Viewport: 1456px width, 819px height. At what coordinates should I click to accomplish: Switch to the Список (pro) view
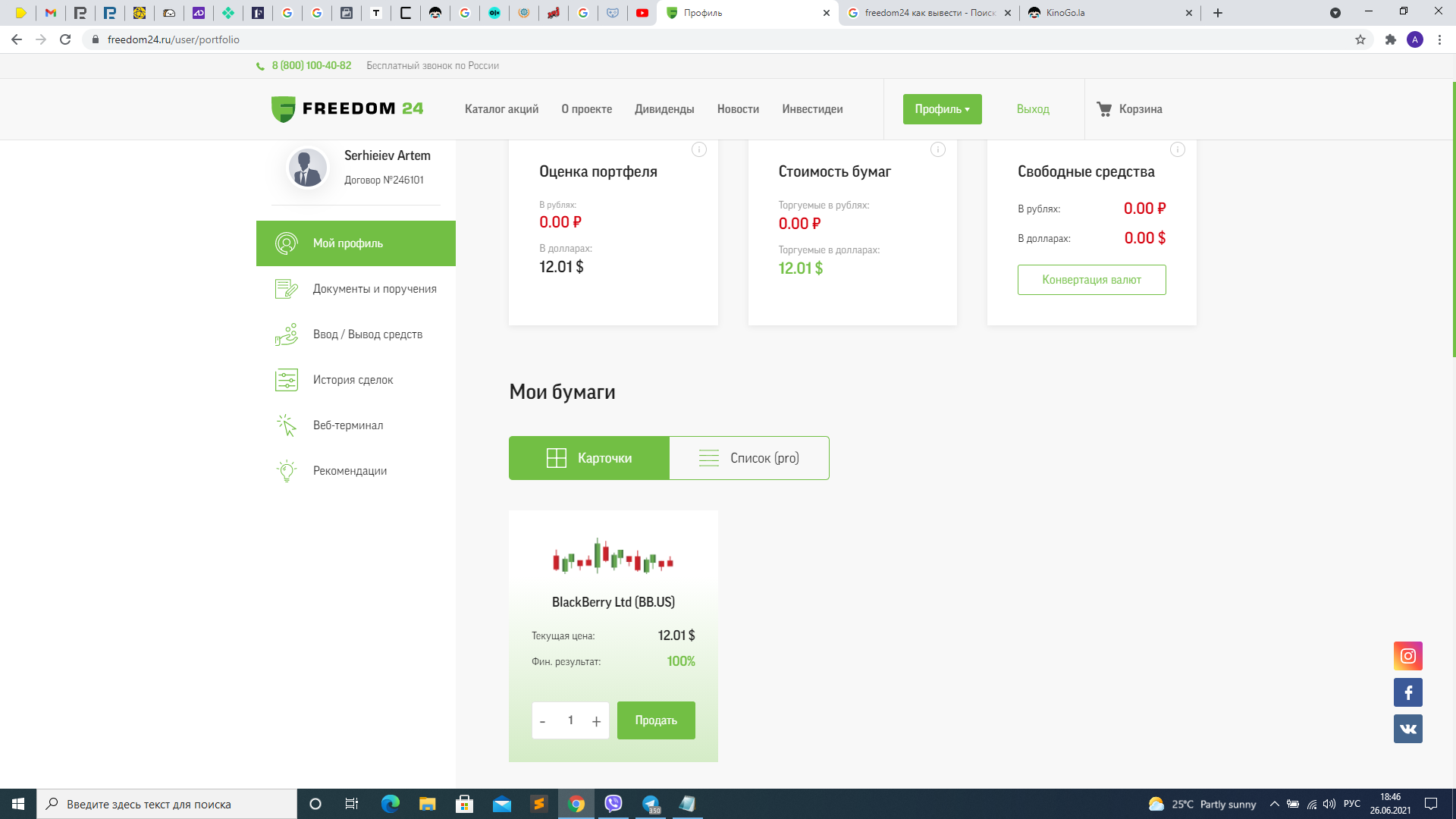pos(749,458)
